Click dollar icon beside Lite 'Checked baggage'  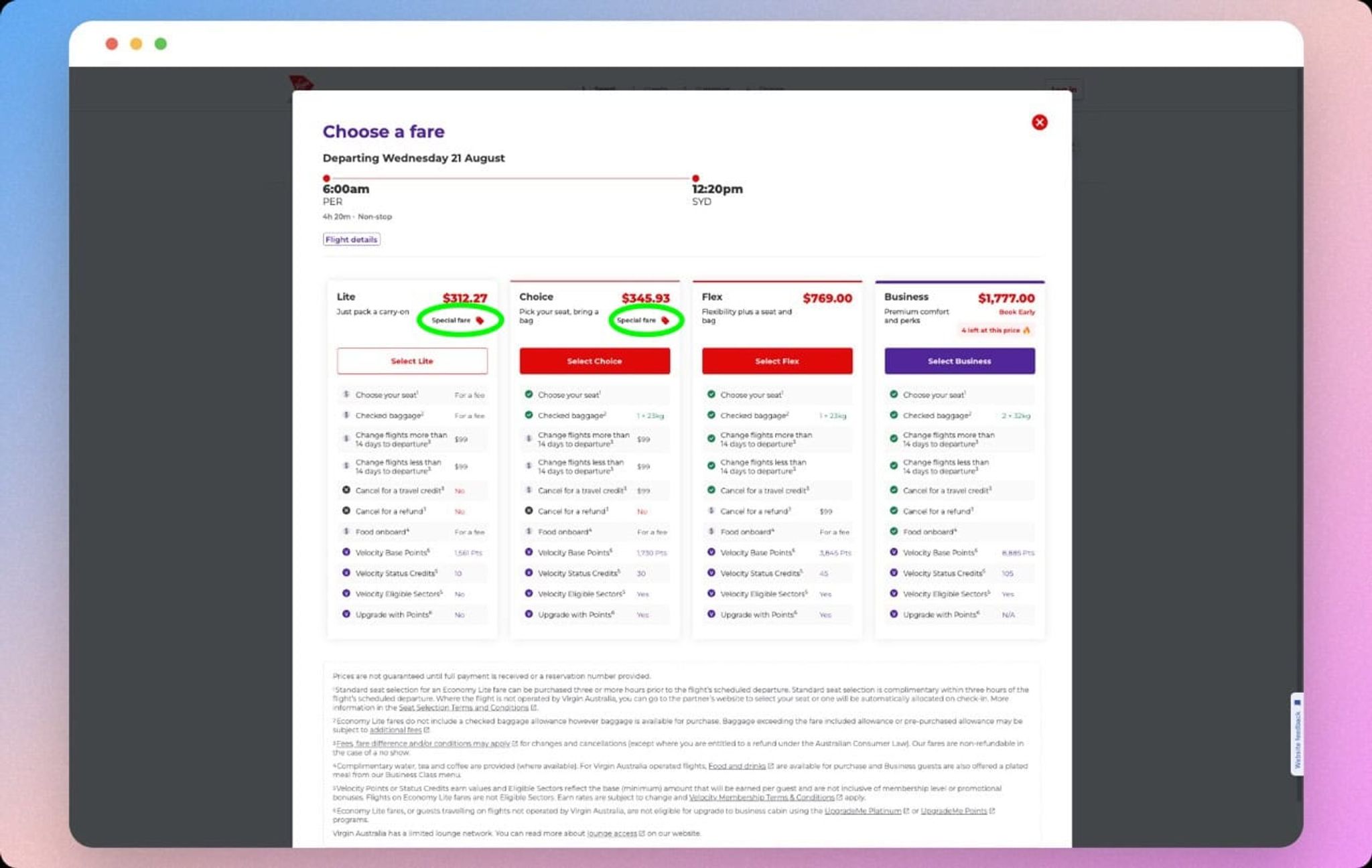(346, 415)
